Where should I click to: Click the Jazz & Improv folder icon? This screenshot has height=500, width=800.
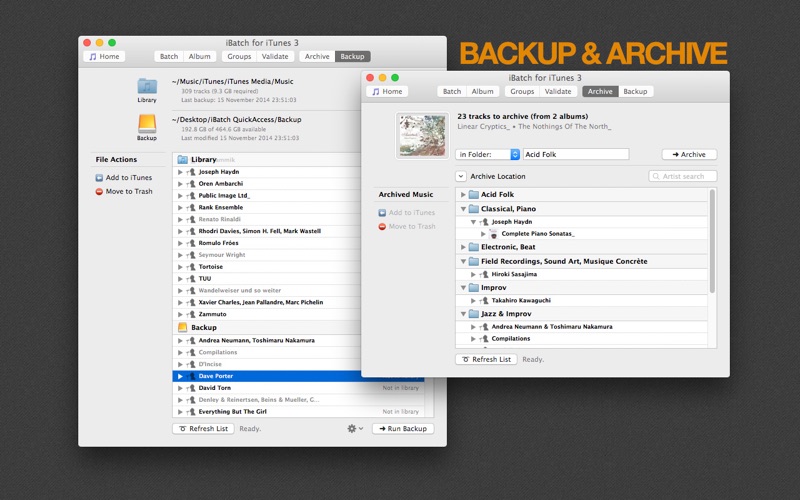click(473, 314)
